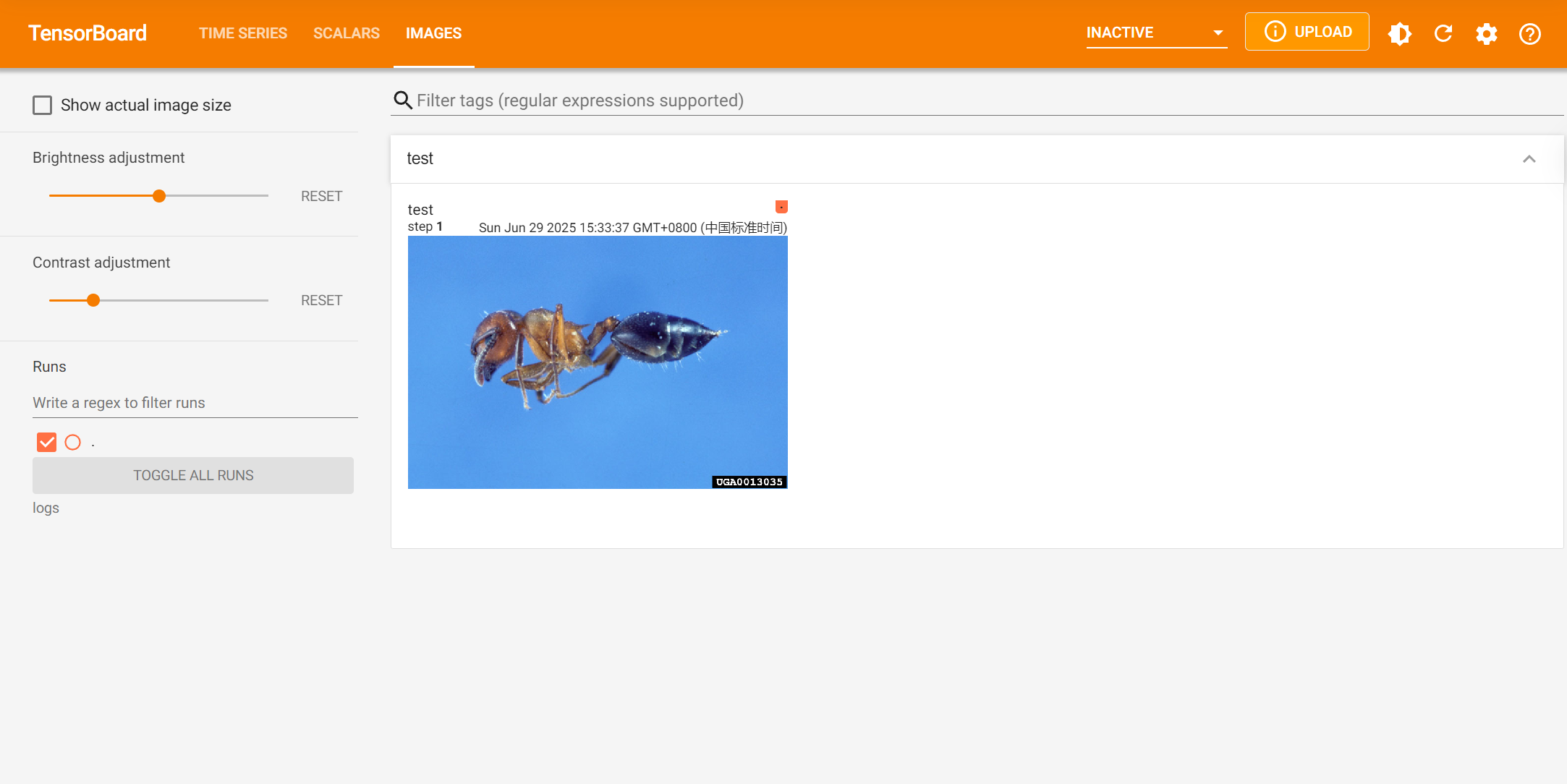
Task: Click the reload data refresh icon
Action: click(1443, 33)
